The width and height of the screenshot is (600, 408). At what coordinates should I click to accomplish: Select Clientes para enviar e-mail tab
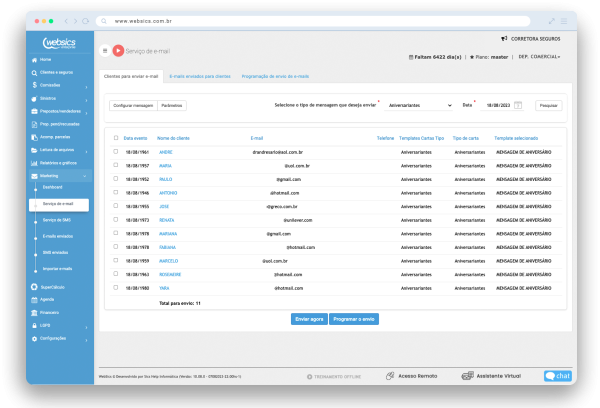[x=131, y=77]
